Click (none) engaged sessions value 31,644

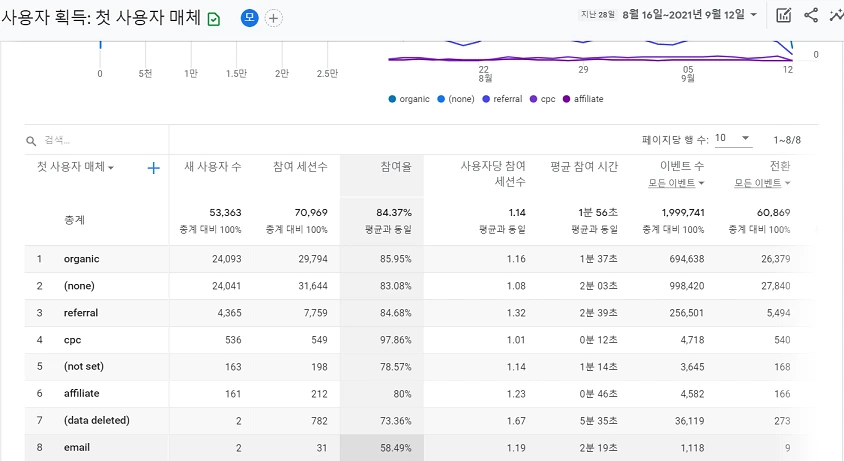tap(313, 286)
